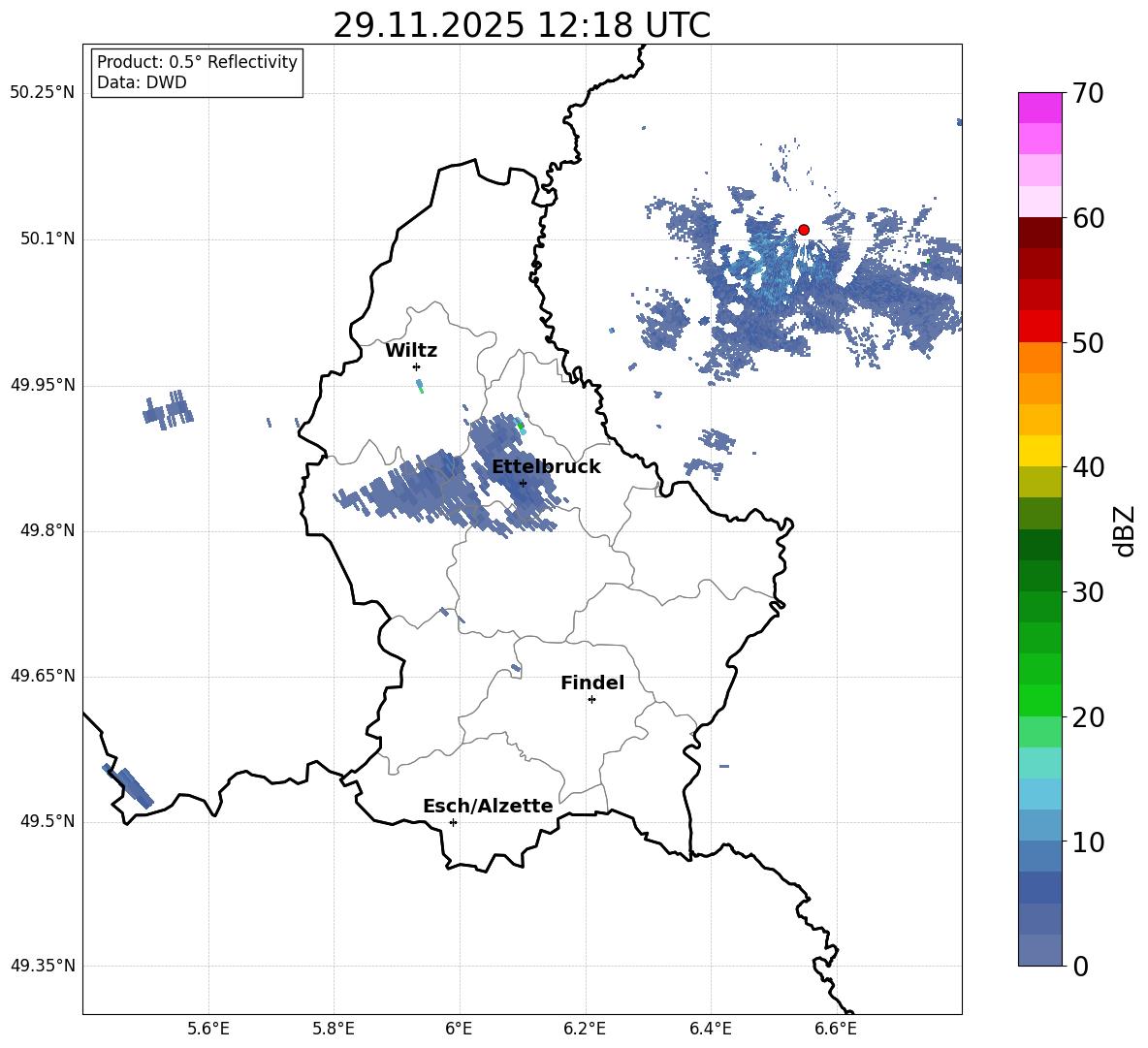Click the 29.11.2025 12:18 UTC title
The height and width of the screenshot is (1048, 1148).
tap(522, 25)
